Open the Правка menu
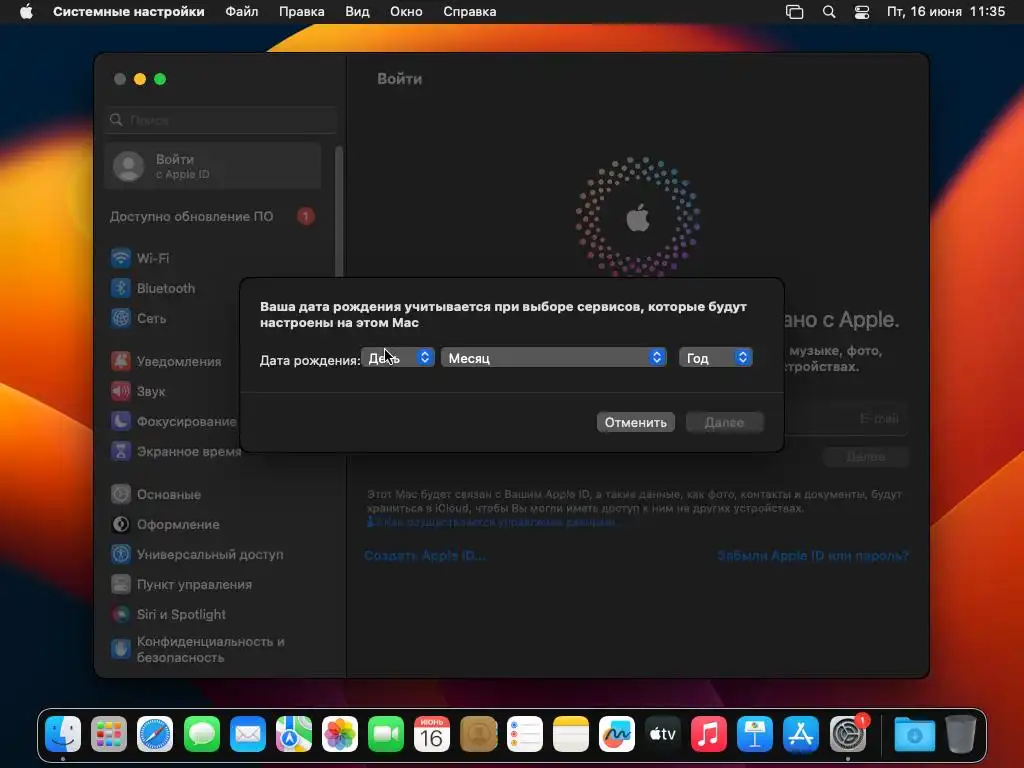This screenshot has height=768, width=1024. (x=302, y=12)
